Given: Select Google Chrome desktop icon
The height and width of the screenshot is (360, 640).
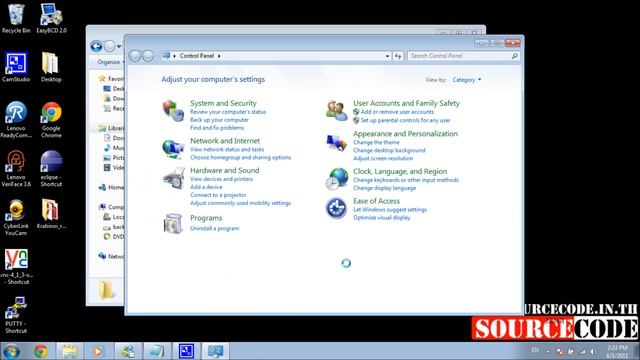Looking at the screenshot, I should (51, 120).
